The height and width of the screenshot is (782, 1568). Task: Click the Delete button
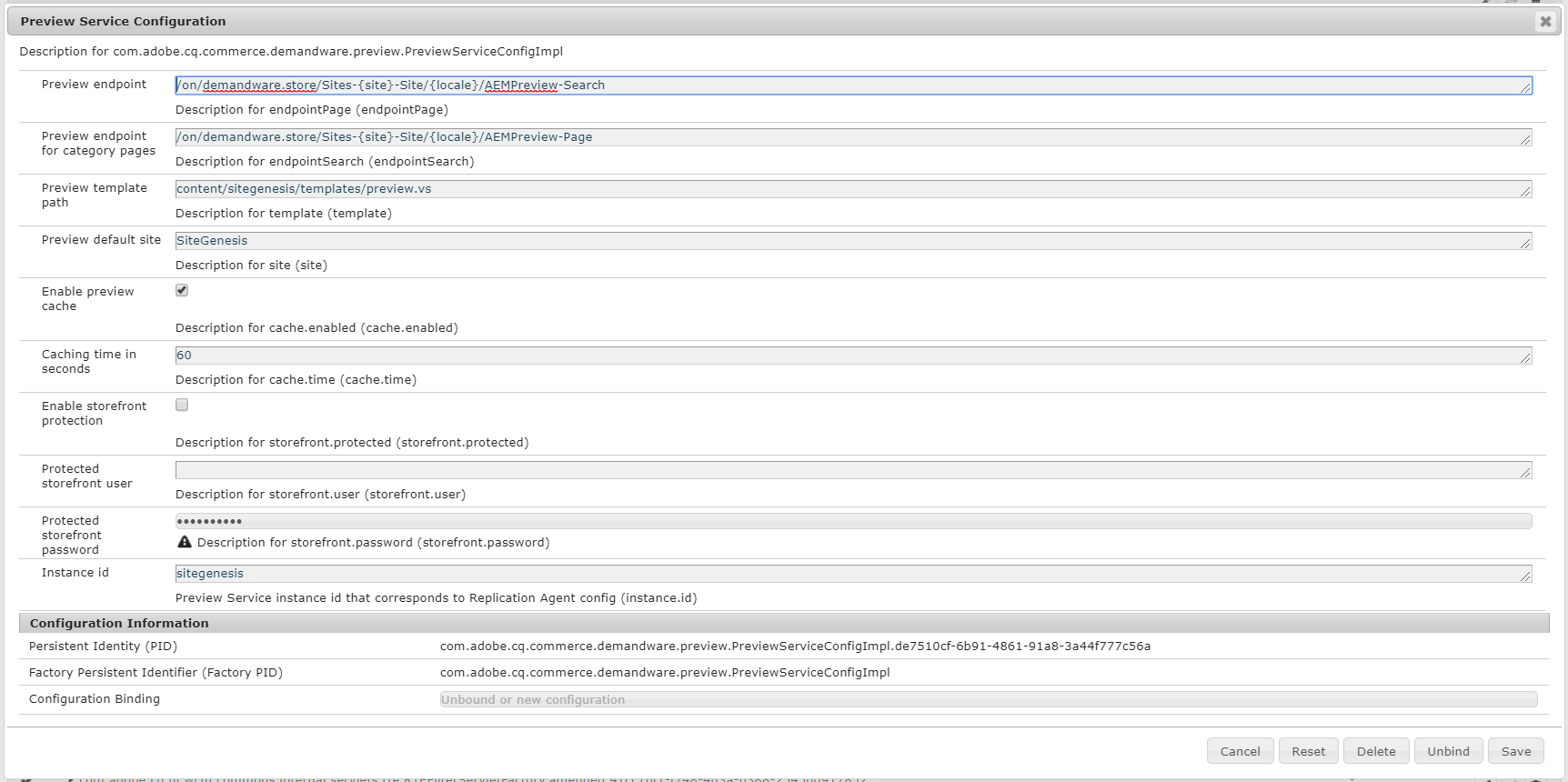(1376, 751)
